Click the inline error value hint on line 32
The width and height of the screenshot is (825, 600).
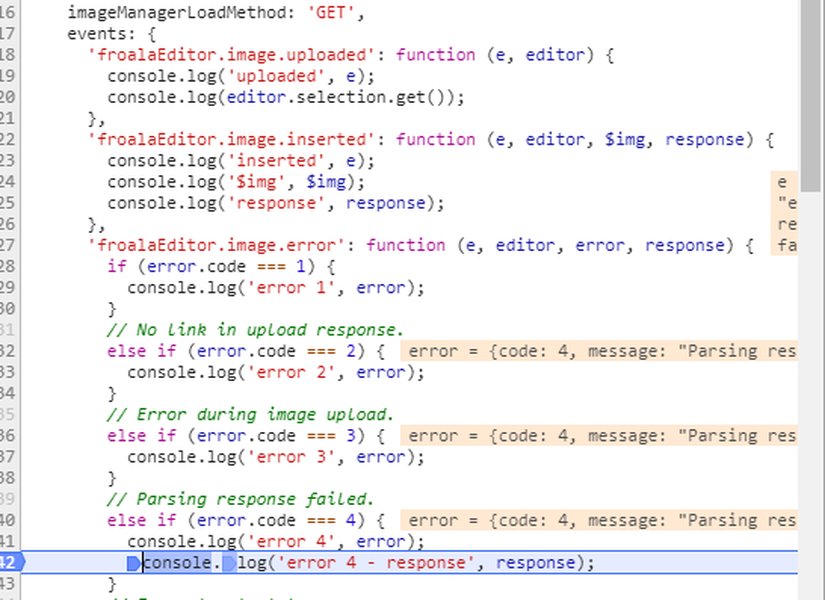coord(599,351)
